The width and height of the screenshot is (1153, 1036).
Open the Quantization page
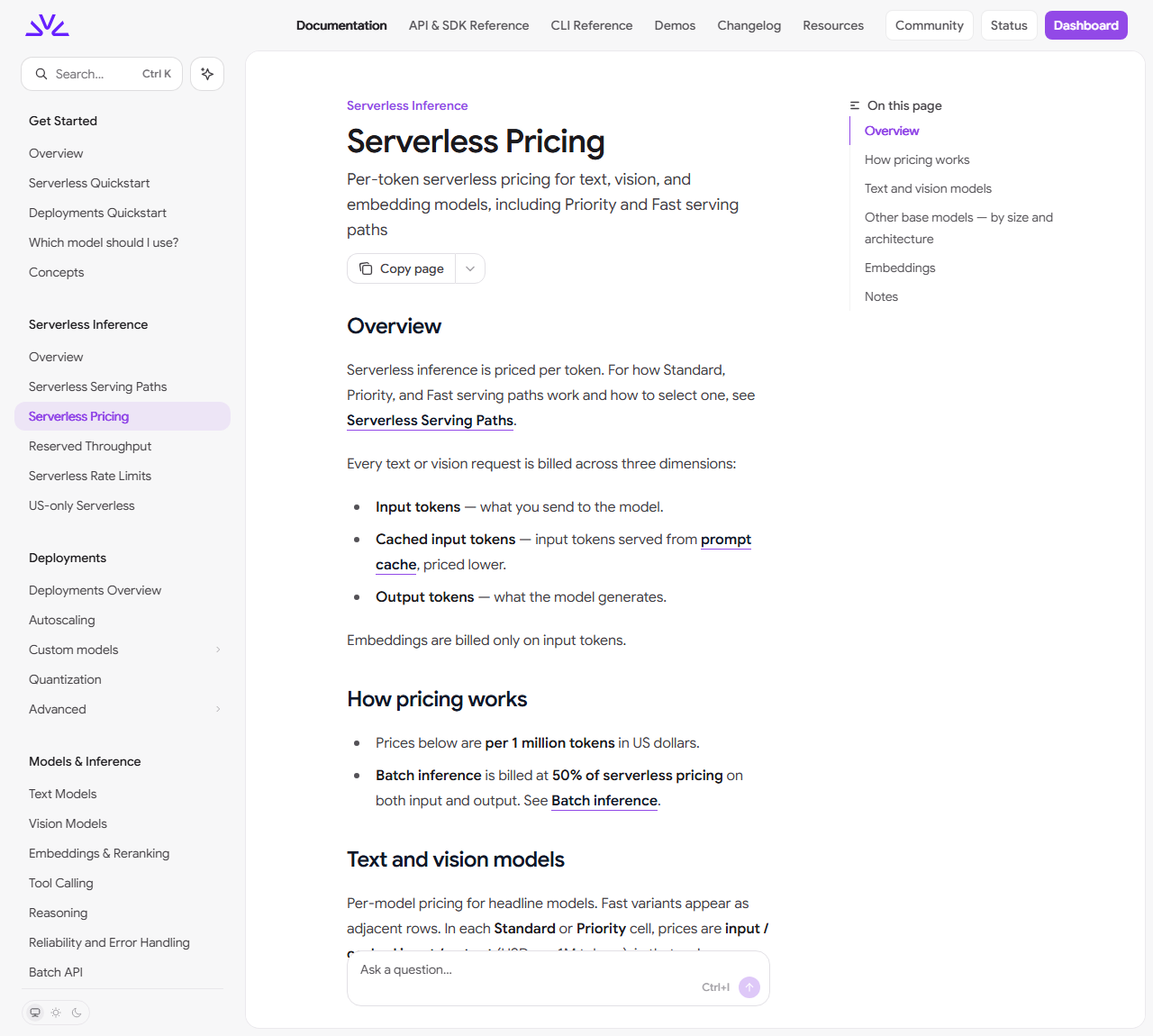tap(123, 679)
